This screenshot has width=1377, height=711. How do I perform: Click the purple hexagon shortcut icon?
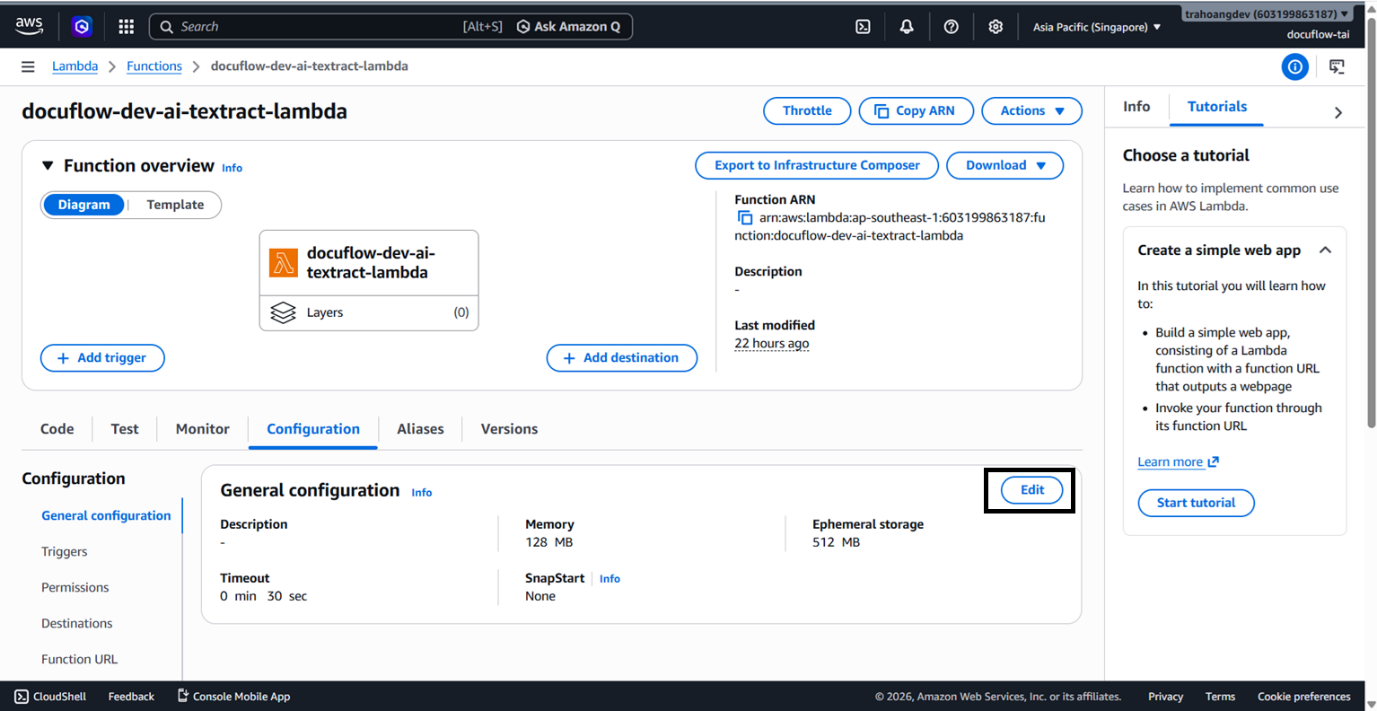(82, 27)
